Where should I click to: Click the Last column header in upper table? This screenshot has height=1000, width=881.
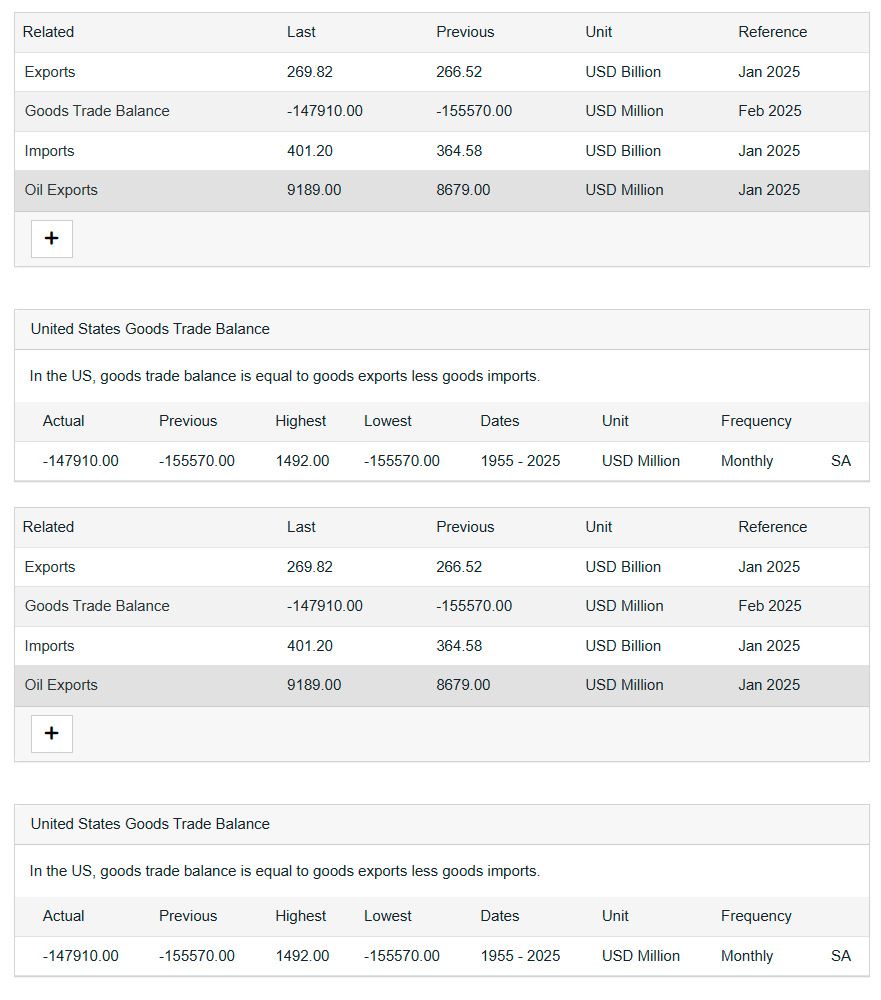point(301,32)
